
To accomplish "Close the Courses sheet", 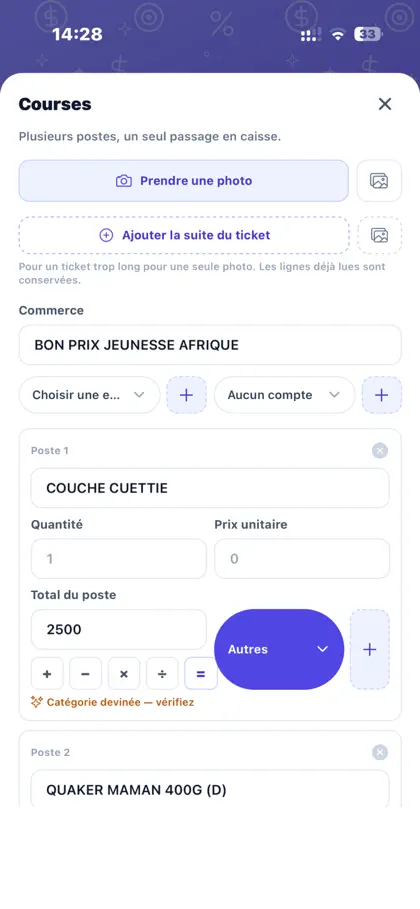I will click(385, 104).
